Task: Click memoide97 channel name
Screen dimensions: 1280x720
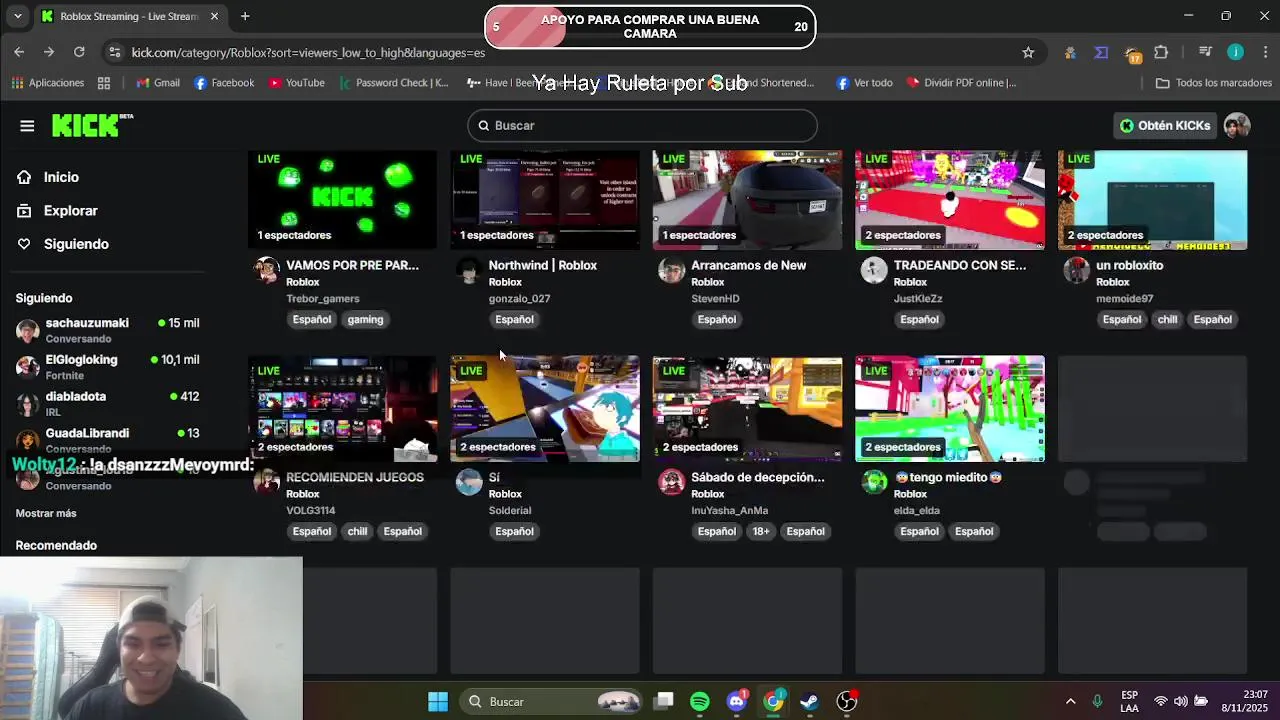Action: (x=1124, y=299)
